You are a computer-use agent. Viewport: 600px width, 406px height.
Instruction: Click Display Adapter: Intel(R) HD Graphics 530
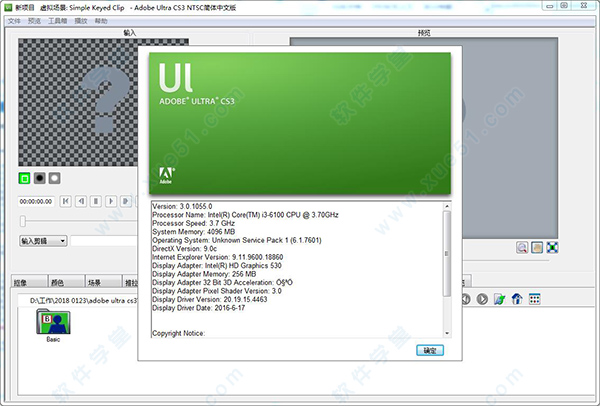[217, 266]
